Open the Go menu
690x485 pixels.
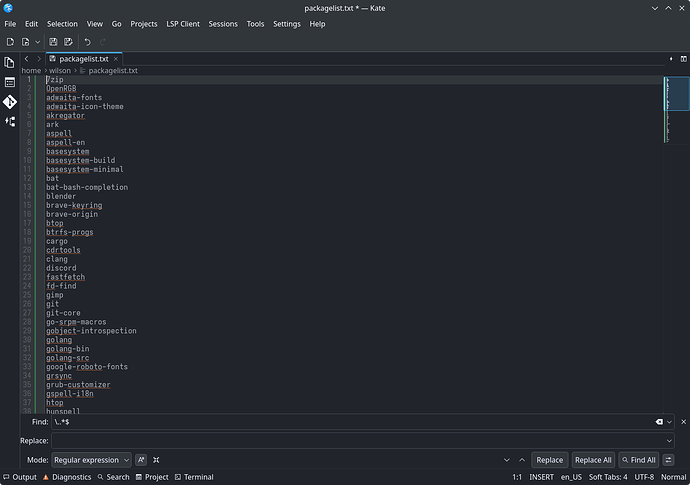pyautogui.click(x=116, y=24)
